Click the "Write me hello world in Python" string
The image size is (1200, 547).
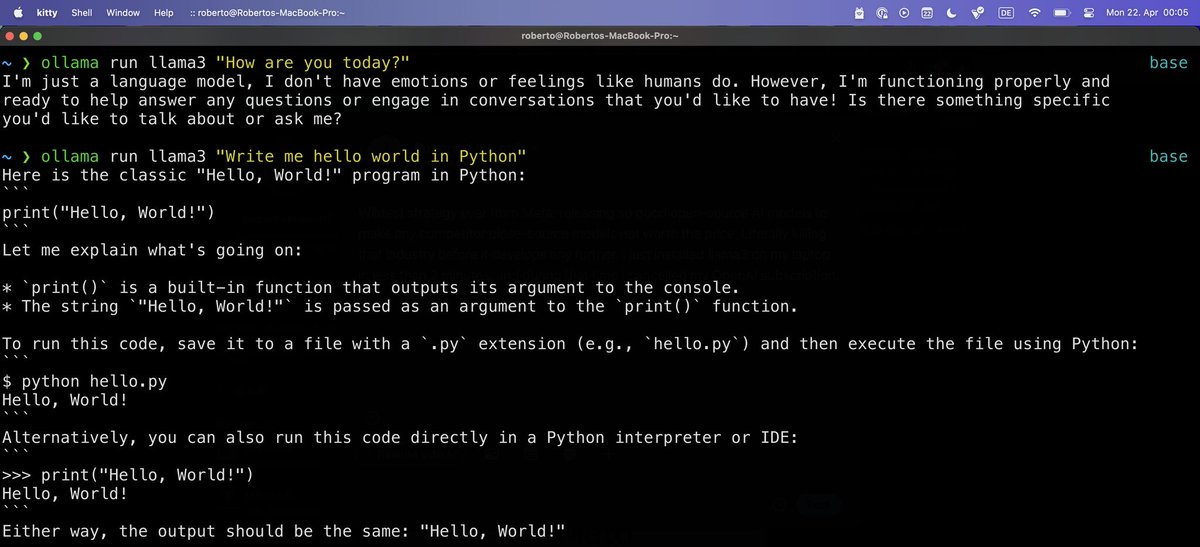[370, 157]
